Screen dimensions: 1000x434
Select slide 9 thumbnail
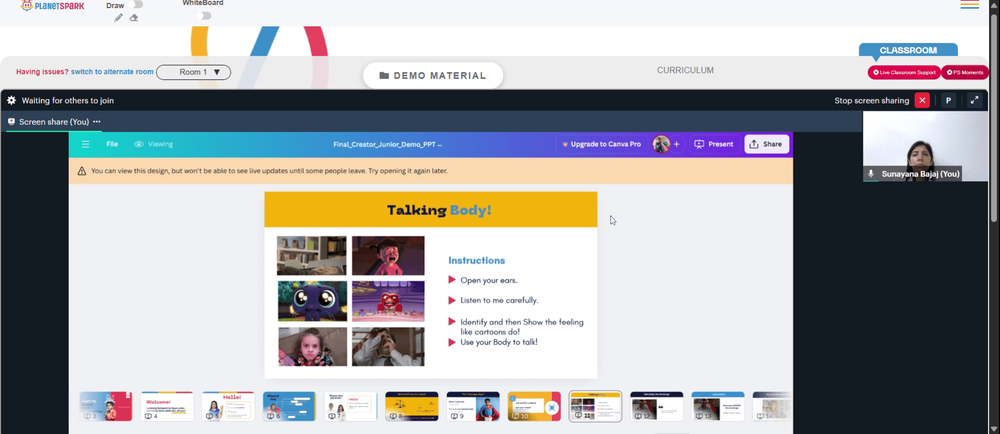tap(473, 407)
